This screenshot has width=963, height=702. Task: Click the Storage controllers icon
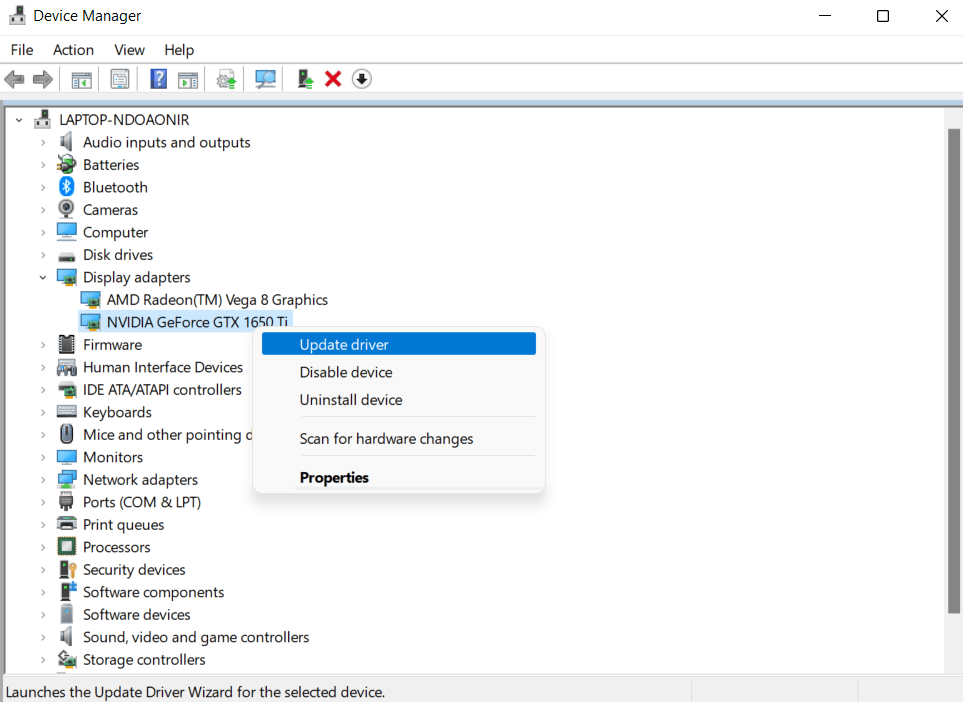[66, 659]
